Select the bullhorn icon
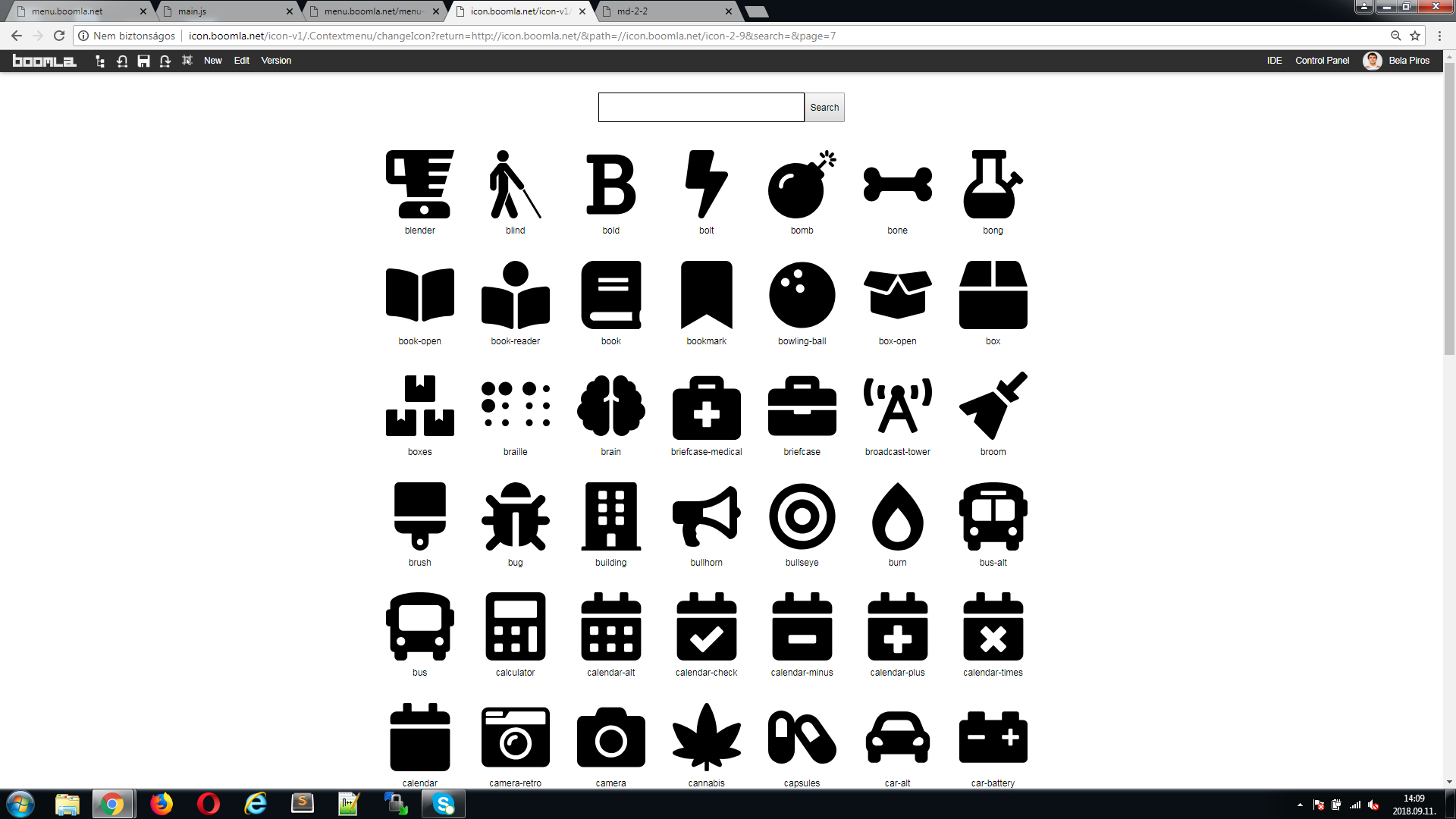Viewport: 1456px width, 819px height. tap(707, 516)
